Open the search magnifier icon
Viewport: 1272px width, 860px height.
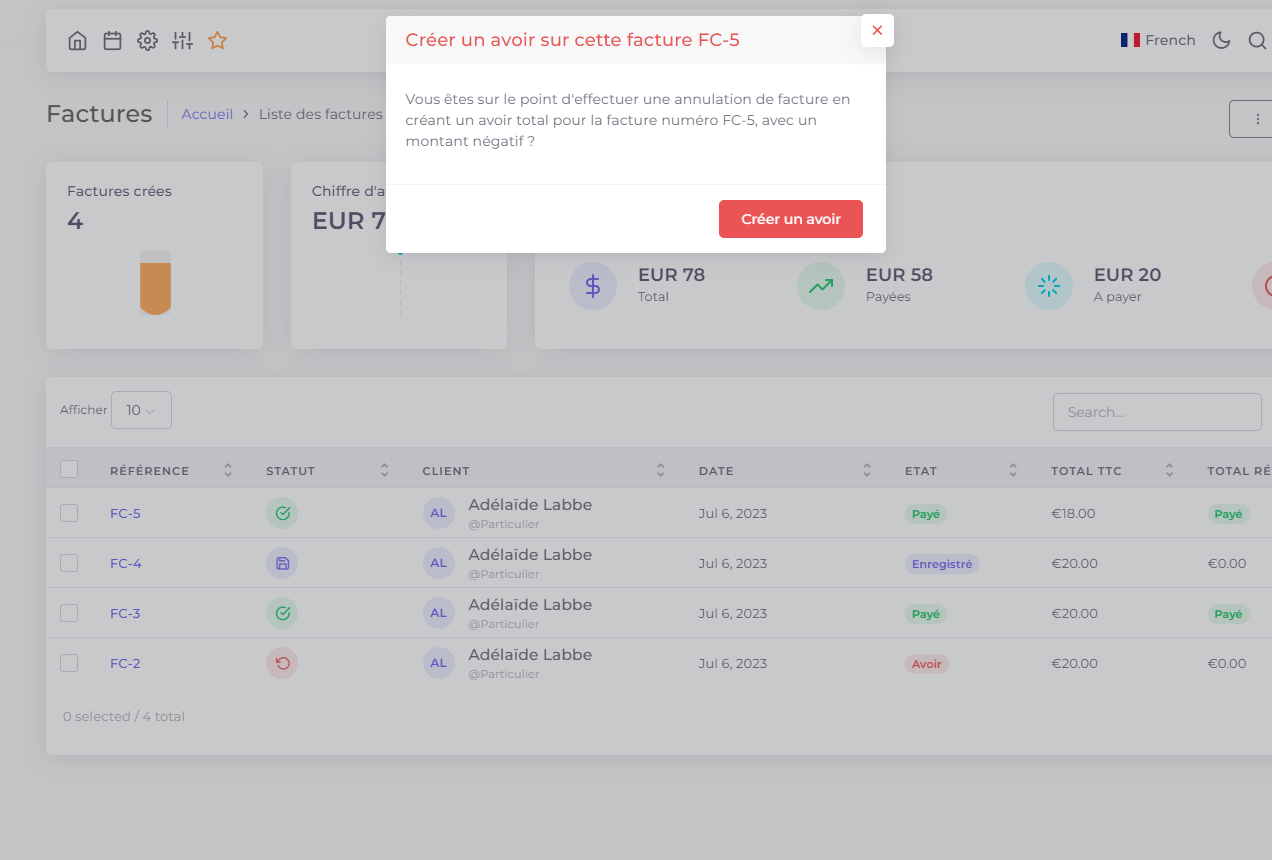pos(1257,40)
